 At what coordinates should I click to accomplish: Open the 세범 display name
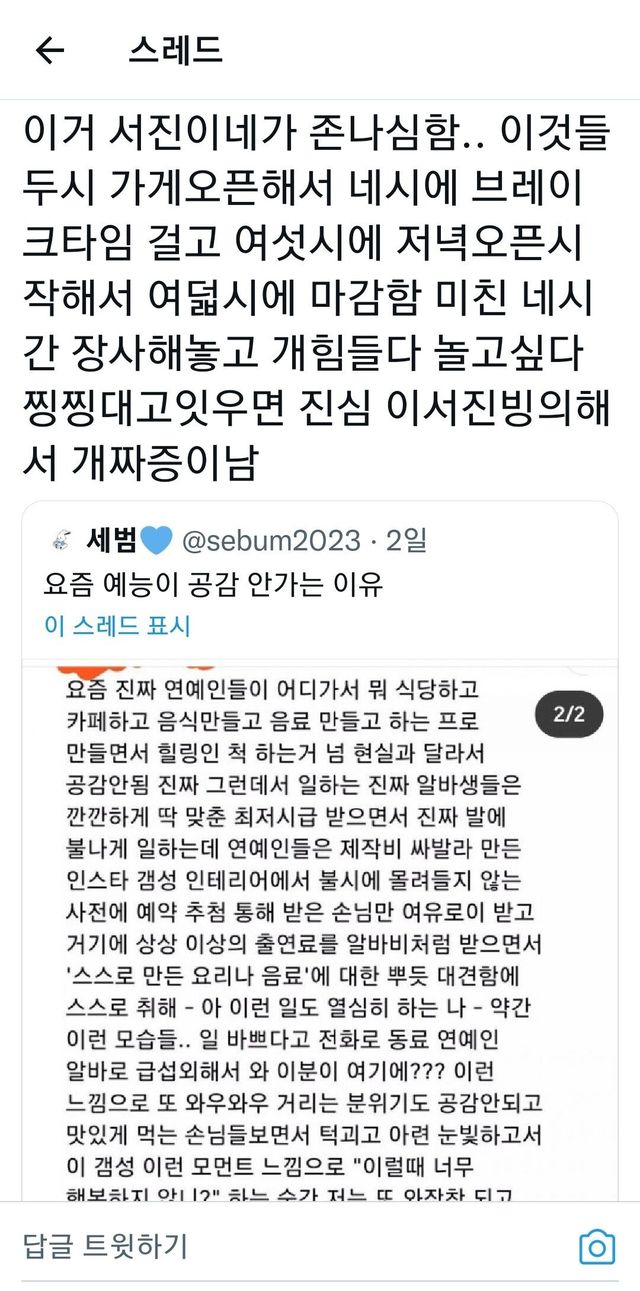click(110, 541)
